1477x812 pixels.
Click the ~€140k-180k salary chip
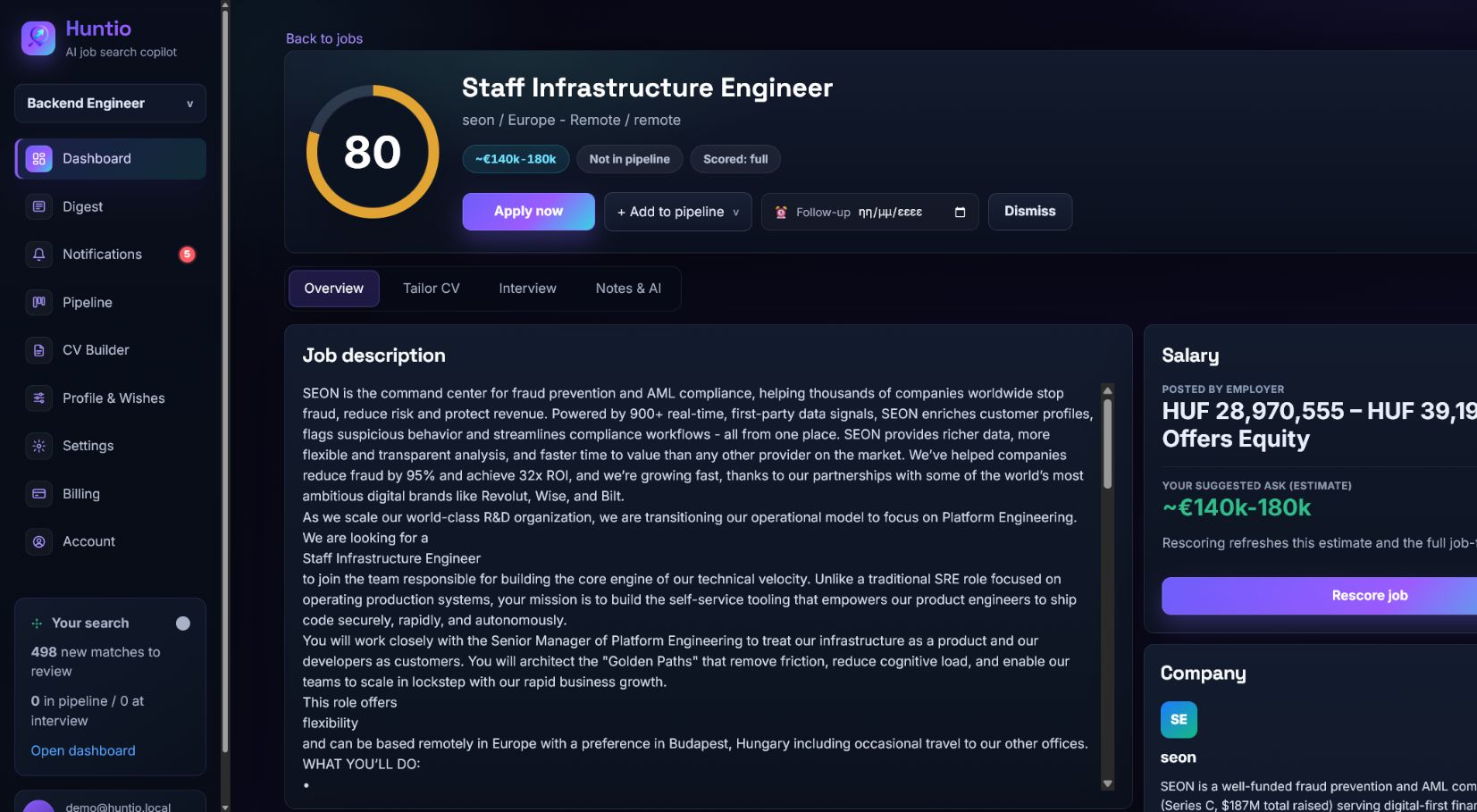516,159
